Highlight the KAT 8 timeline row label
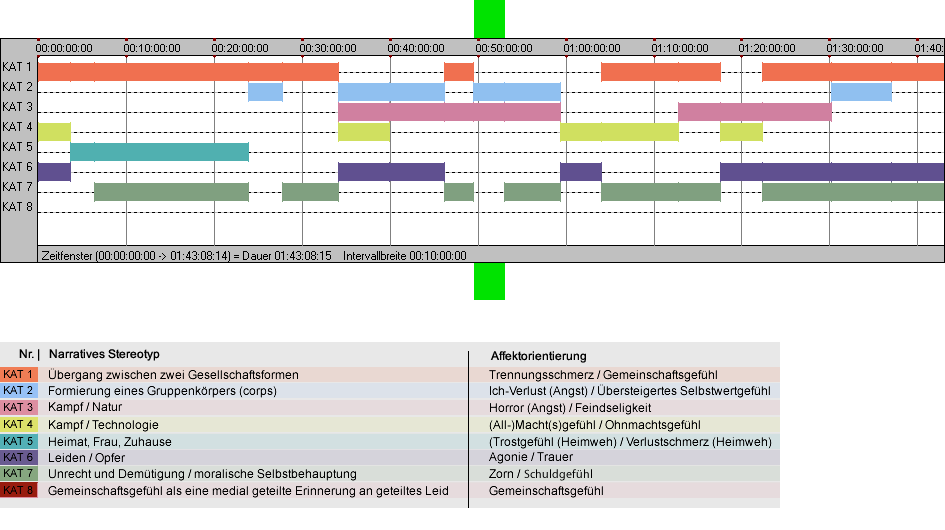The image size is (945, 530). [17, 207]
